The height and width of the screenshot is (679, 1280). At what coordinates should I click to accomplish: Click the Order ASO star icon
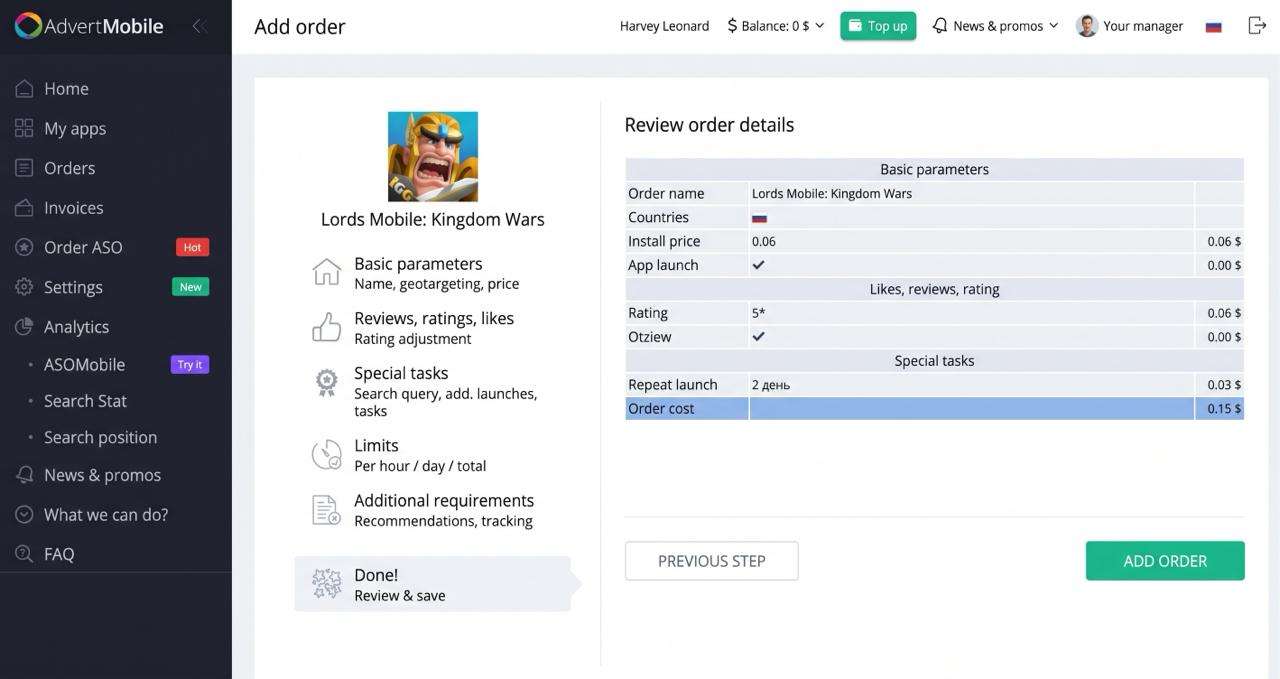pos(24,247)
